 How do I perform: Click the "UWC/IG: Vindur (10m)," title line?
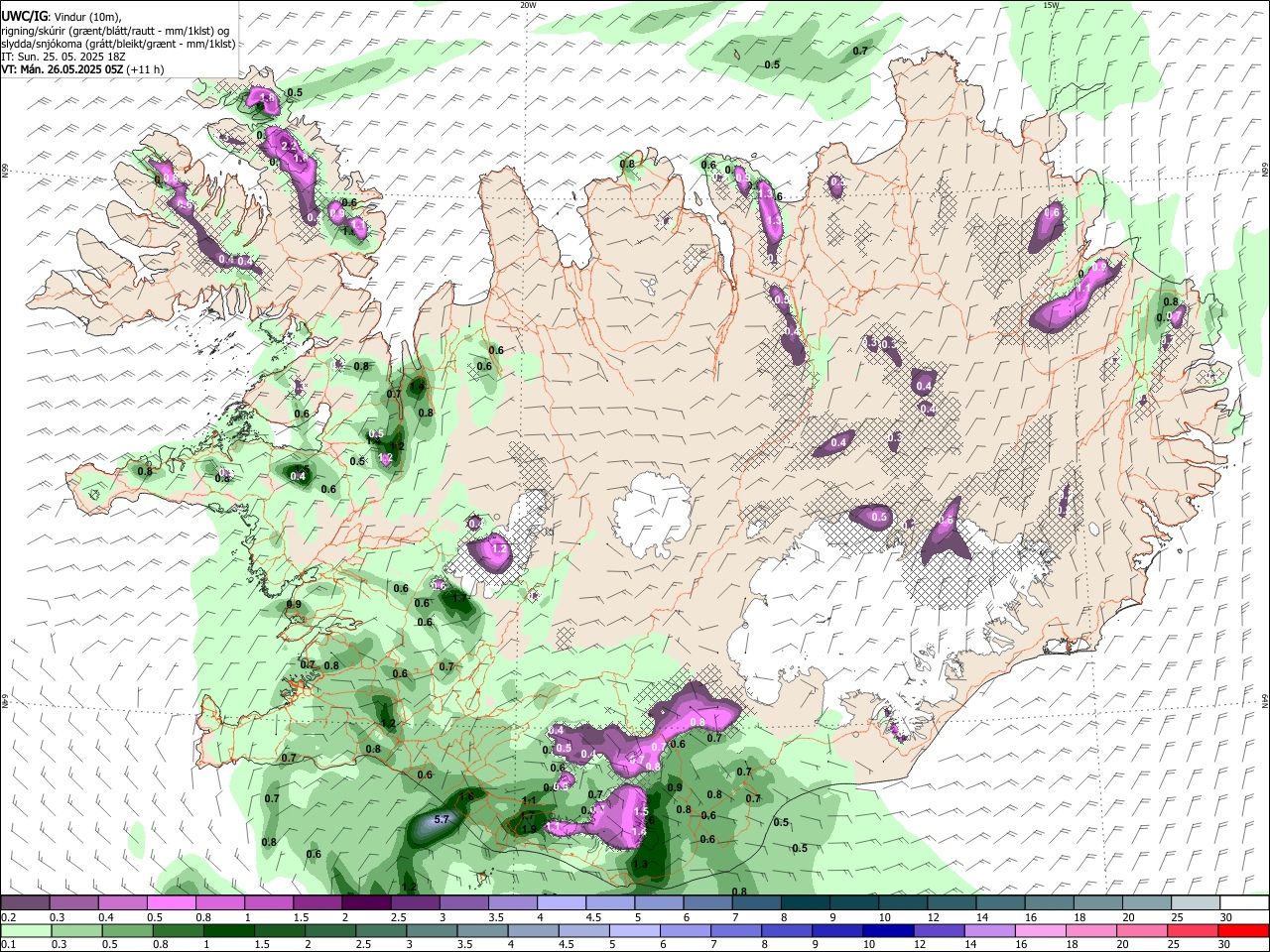[x=62, y=17]
